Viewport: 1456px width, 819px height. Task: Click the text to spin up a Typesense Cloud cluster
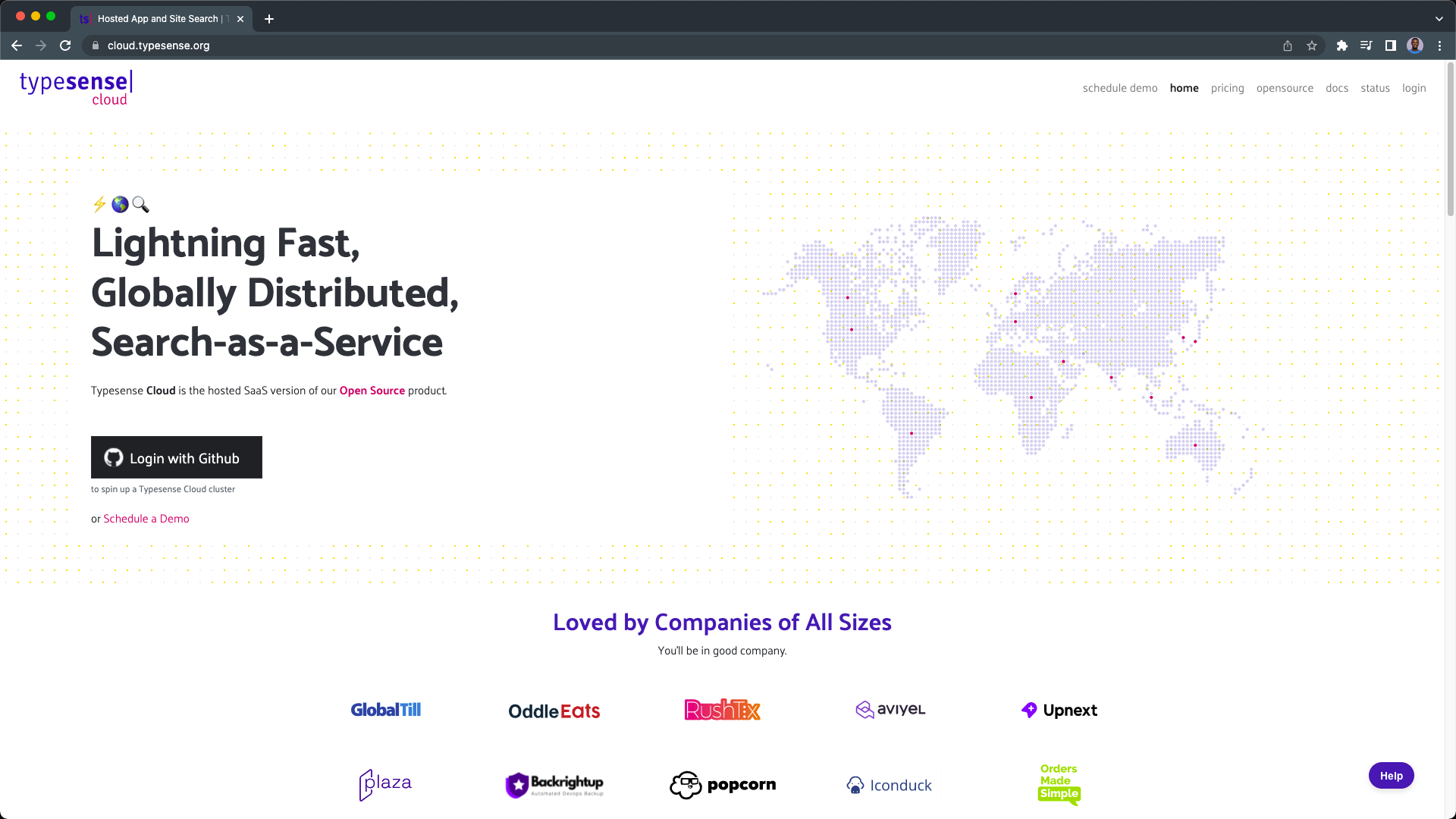click(x=163, y=489)
